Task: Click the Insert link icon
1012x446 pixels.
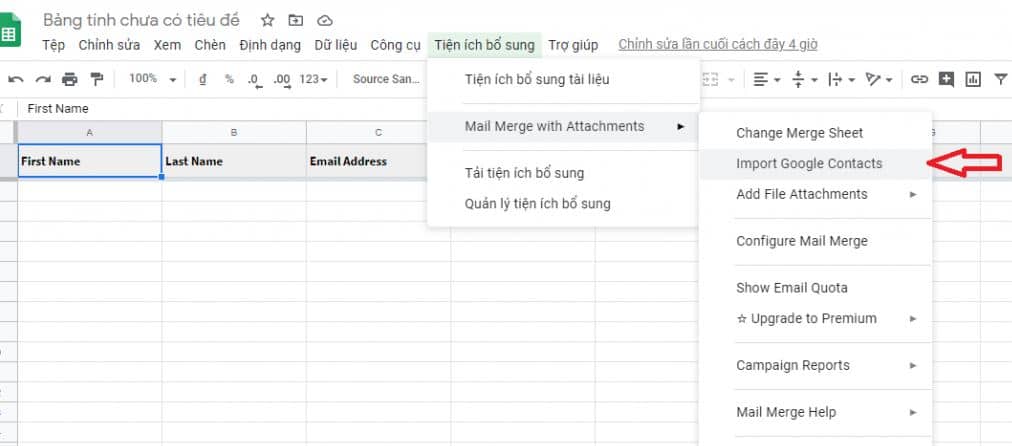Action: pyautogui.click(x=919, y=79)
